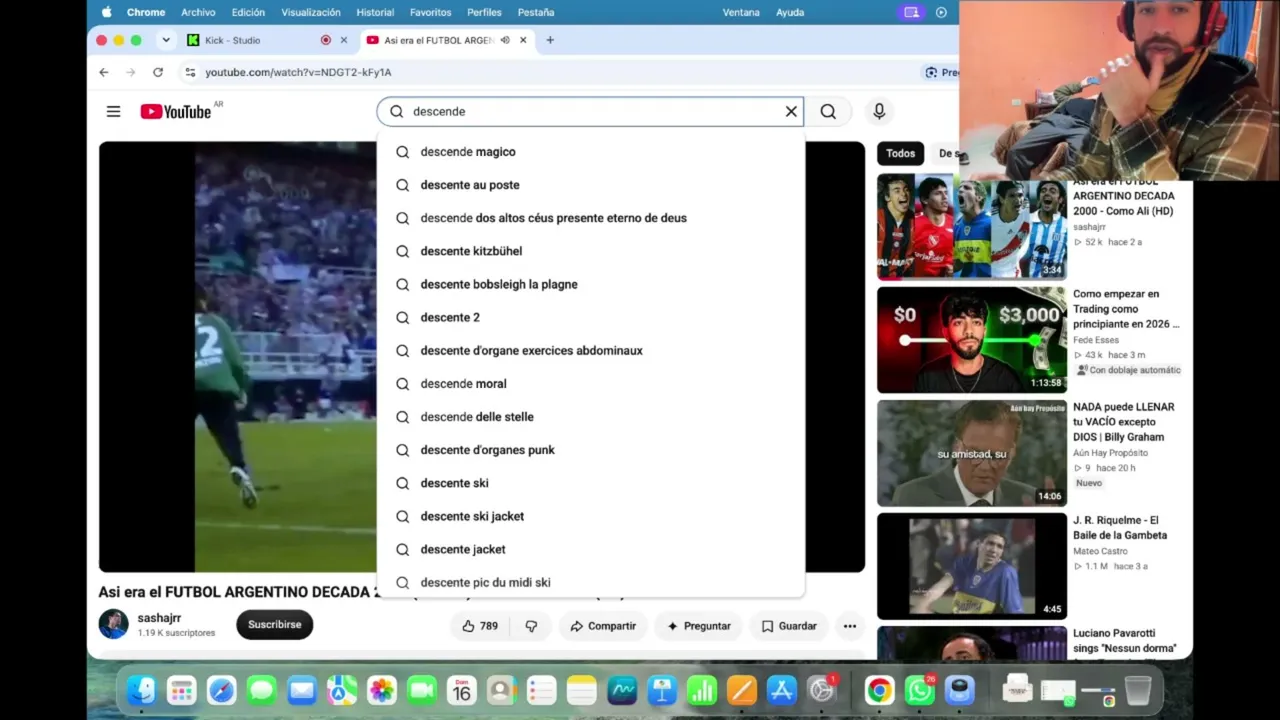Viewport: 1280px width, 720px height.
Task: Open the Archivo menu
Action: [198, 12]
